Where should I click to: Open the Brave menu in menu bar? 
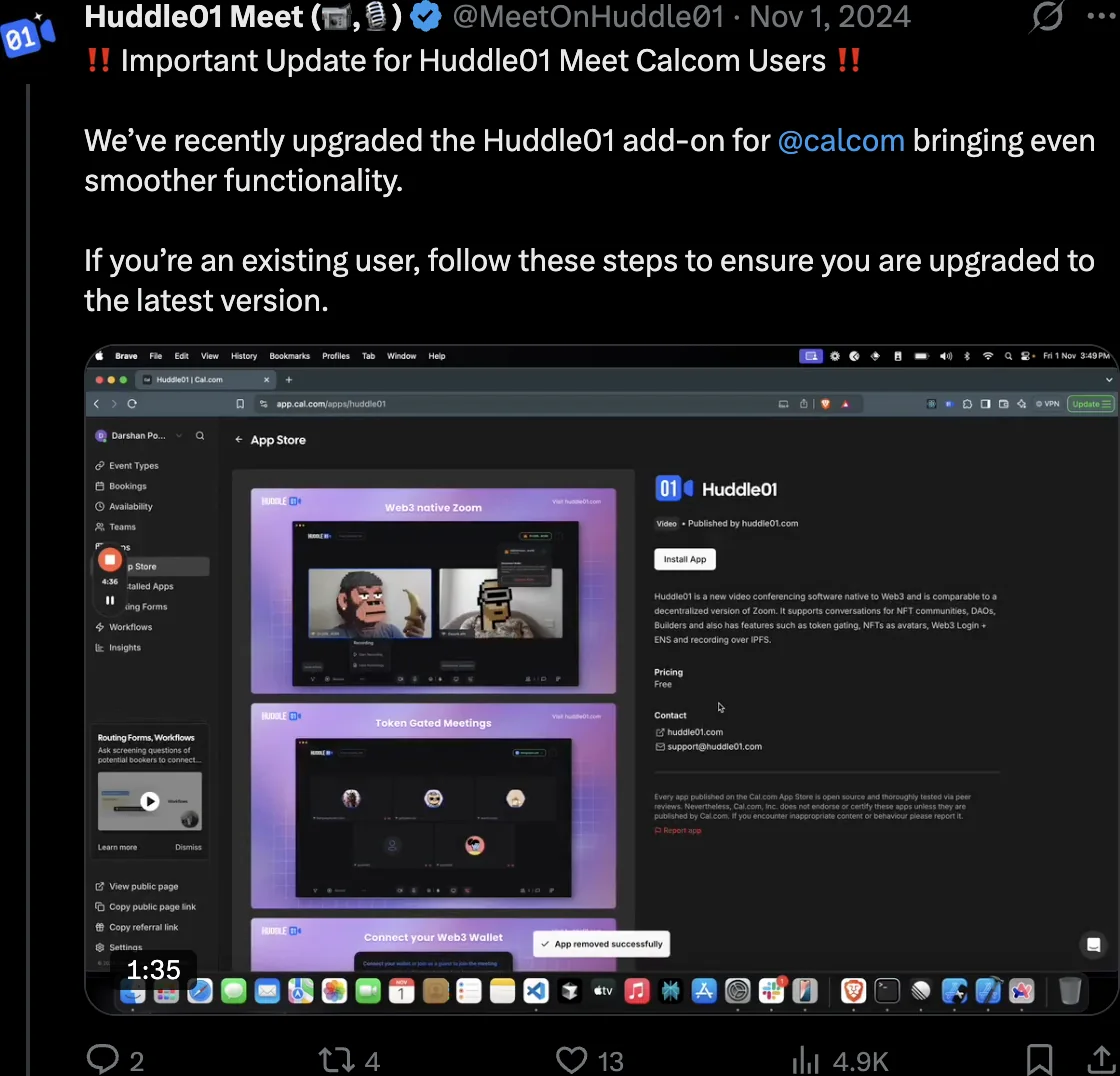click(x=126, y=356)
